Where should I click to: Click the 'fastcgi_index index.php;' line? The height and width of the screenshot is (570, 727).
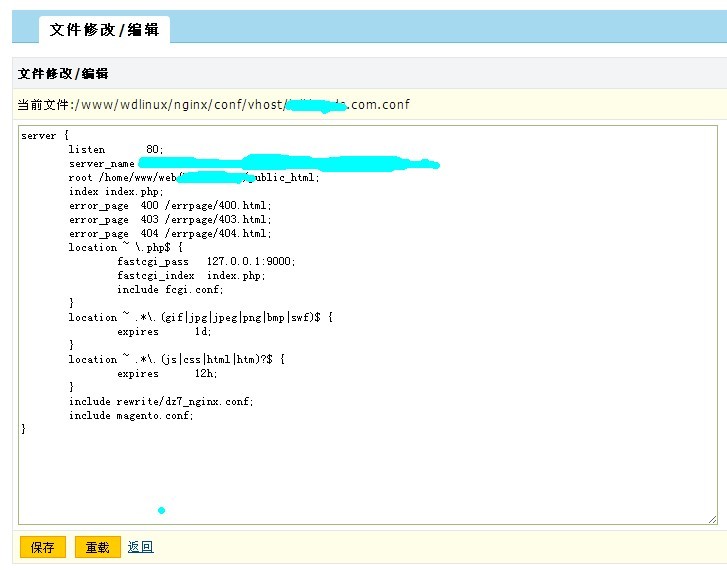tap(191, 275)
